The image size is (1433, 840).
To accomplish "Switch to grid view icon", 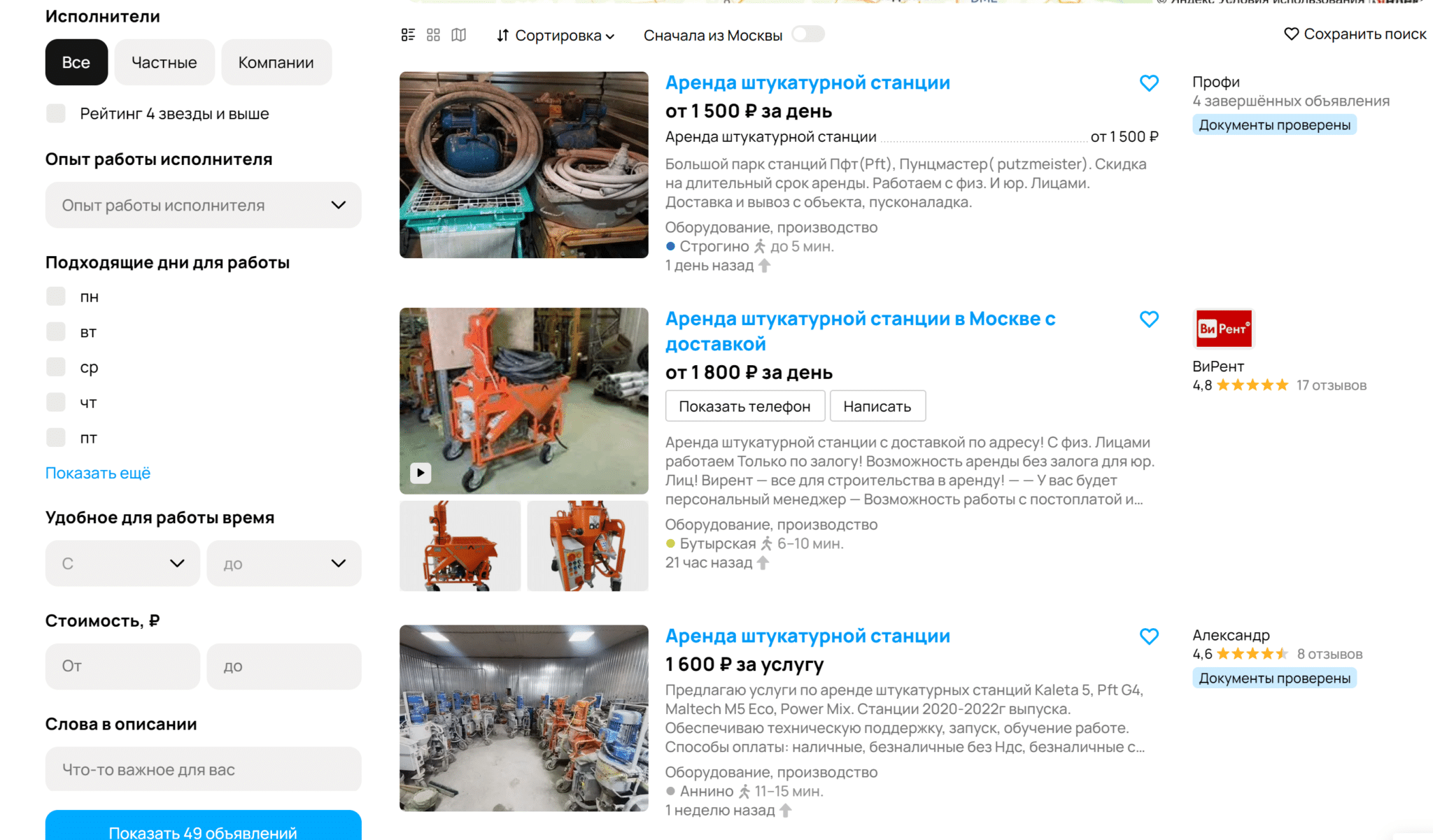I will 433,35.
